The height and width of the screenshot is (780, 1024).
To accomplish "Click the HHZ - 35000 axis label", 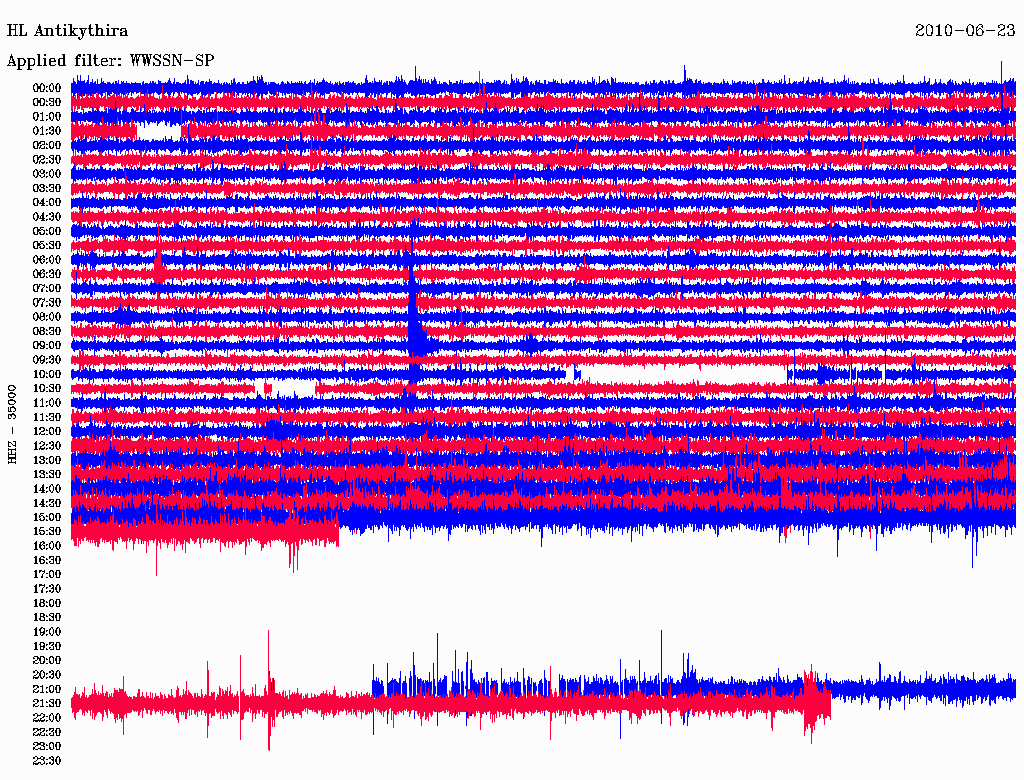I will pyautogui.click(x=12, y=425).
